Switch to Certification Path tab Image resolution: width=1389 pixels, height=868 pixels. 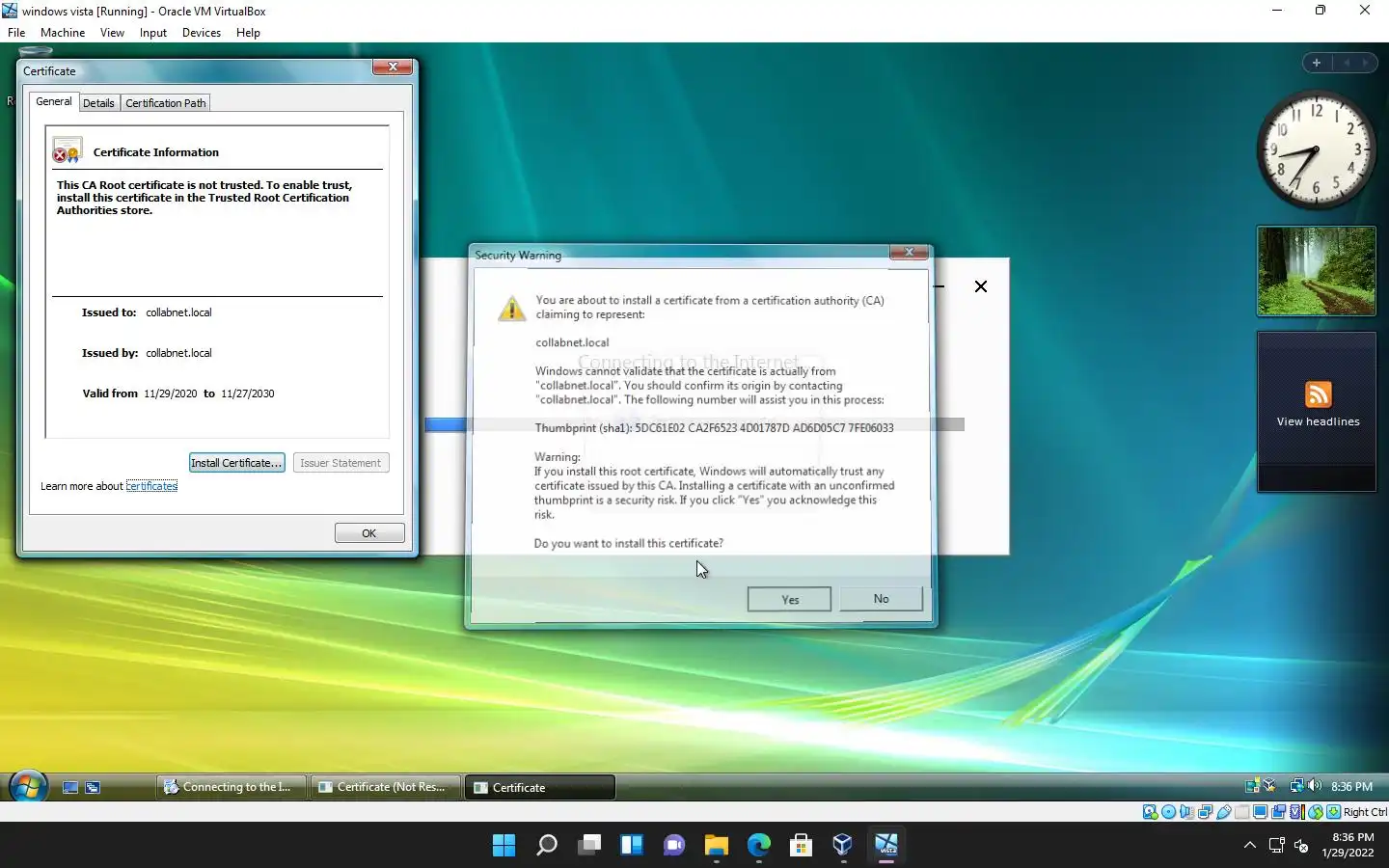[166, 103]
